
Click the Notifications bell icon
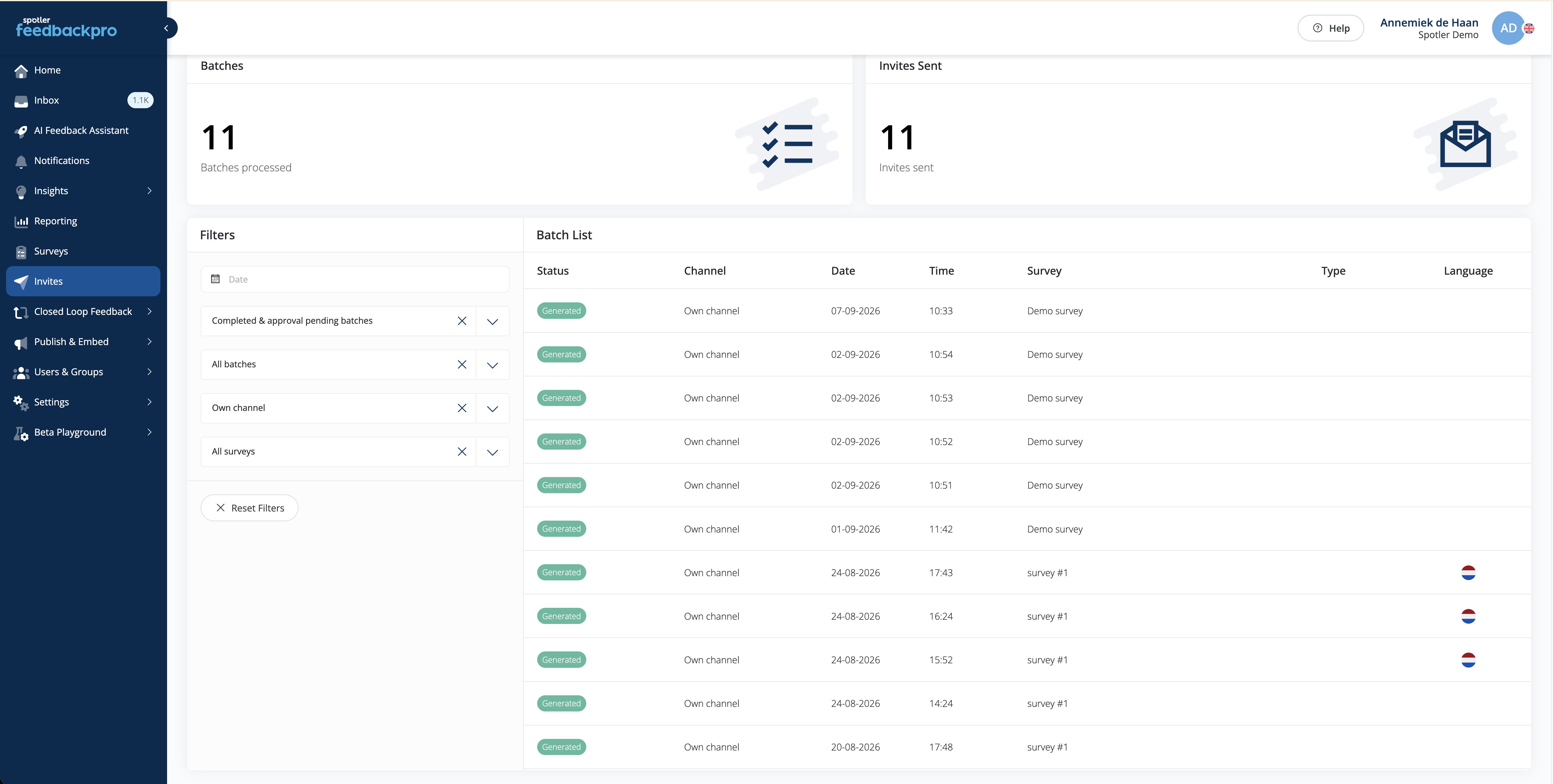pos(21,162)
